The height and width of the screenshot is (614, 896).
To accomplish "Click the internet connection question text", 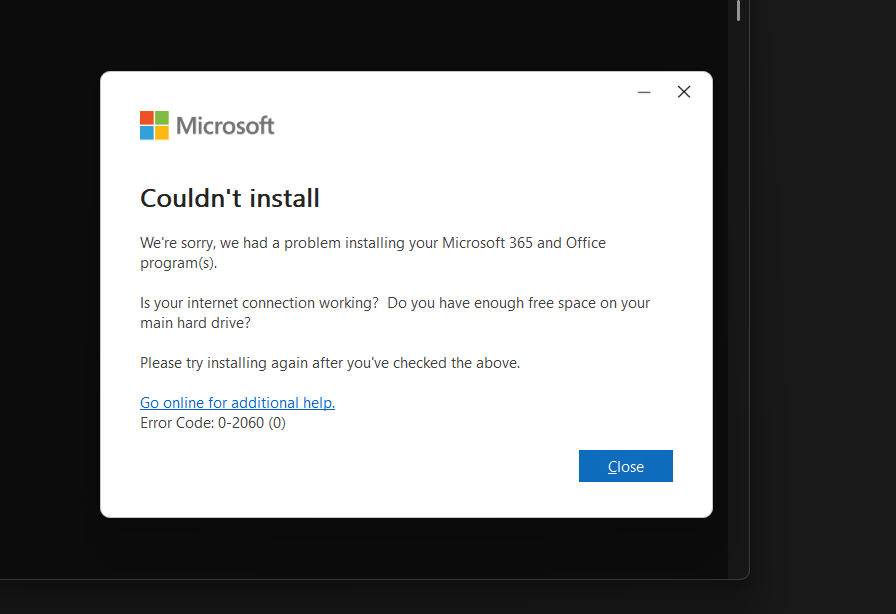I will point(395,312).
